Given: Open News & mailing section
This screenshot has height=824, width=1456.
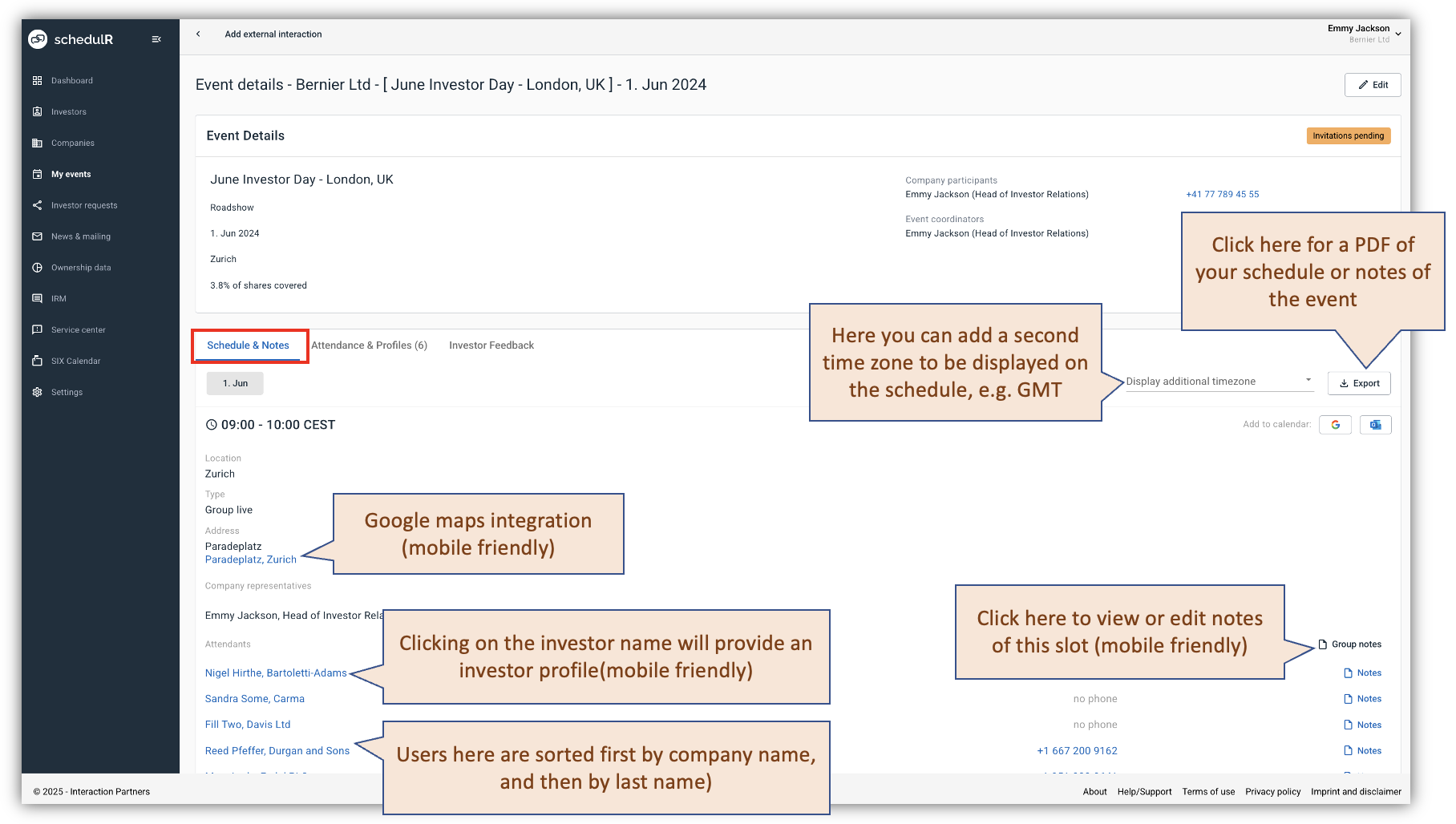Looking at the screenshot, I should point(80,236).
